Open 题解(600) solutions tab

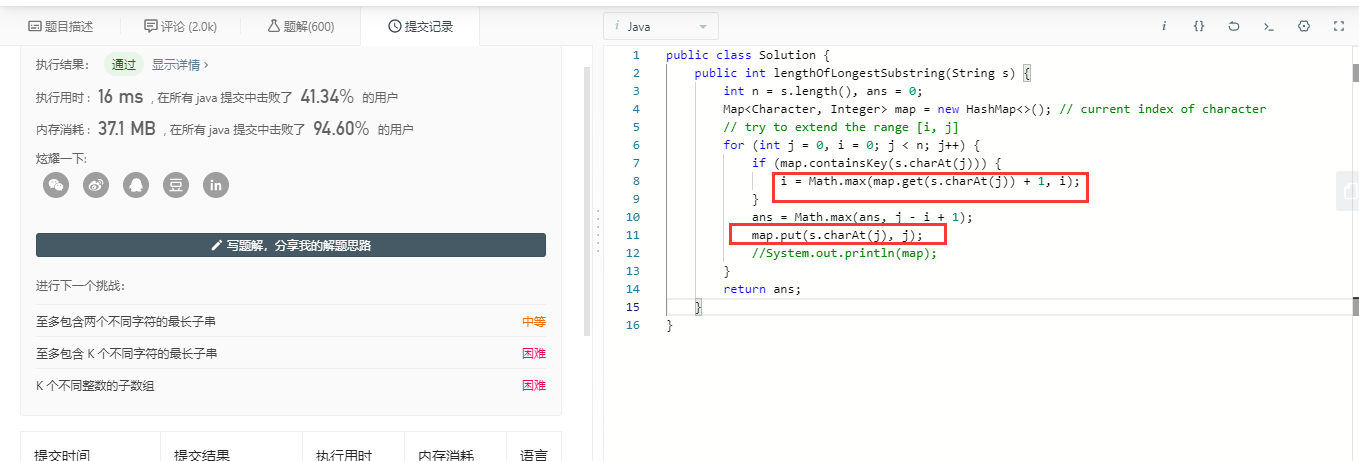point(301,26)
